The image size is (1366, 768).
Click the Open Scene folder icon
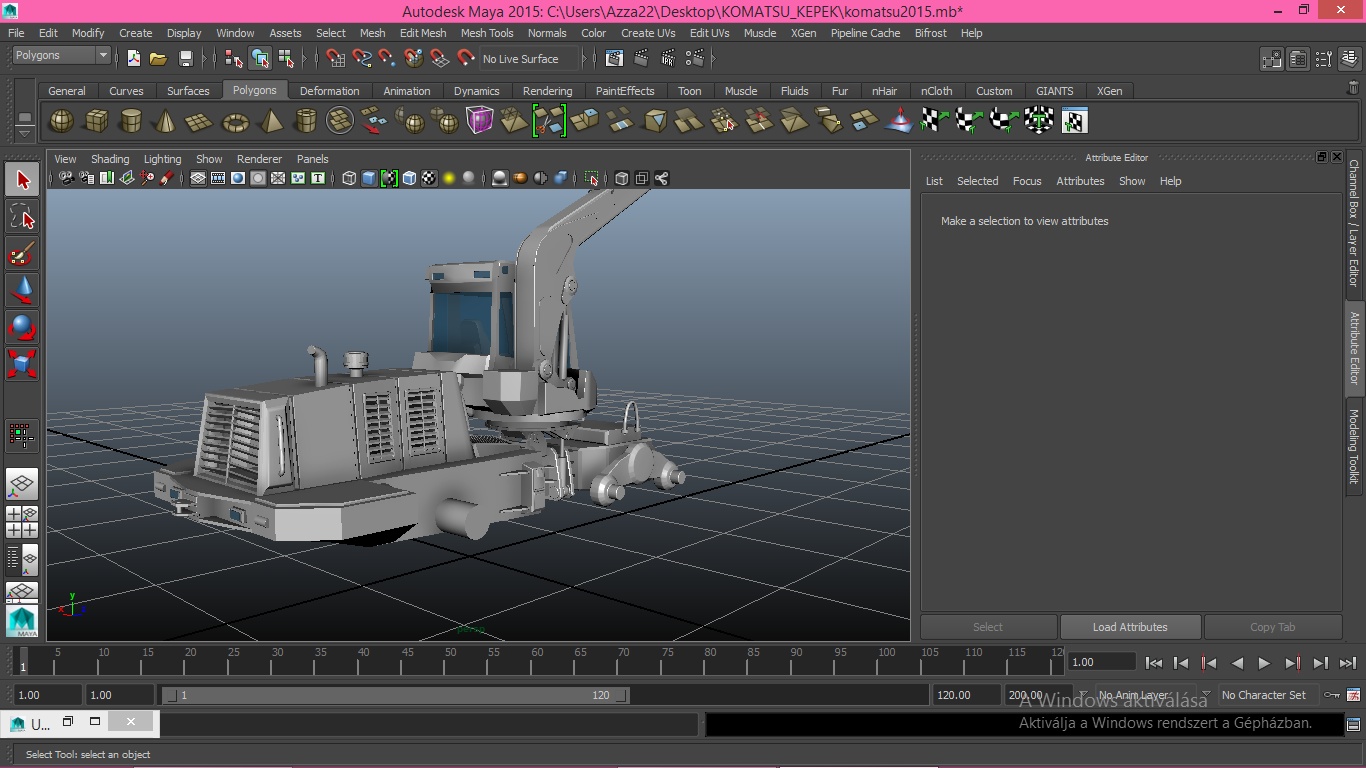158,58
